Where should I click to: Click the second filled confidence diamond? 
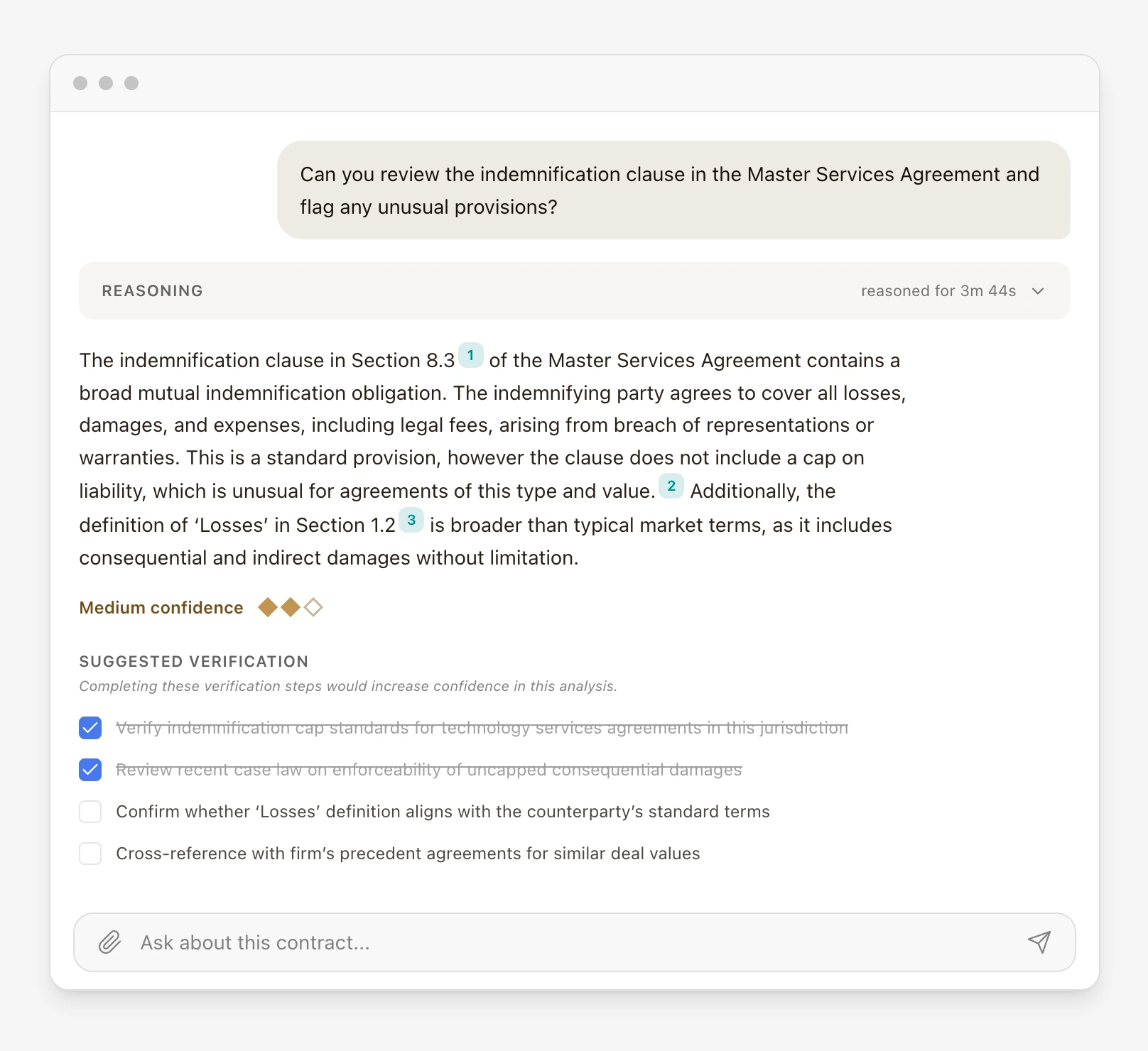(x=291, y=608)
